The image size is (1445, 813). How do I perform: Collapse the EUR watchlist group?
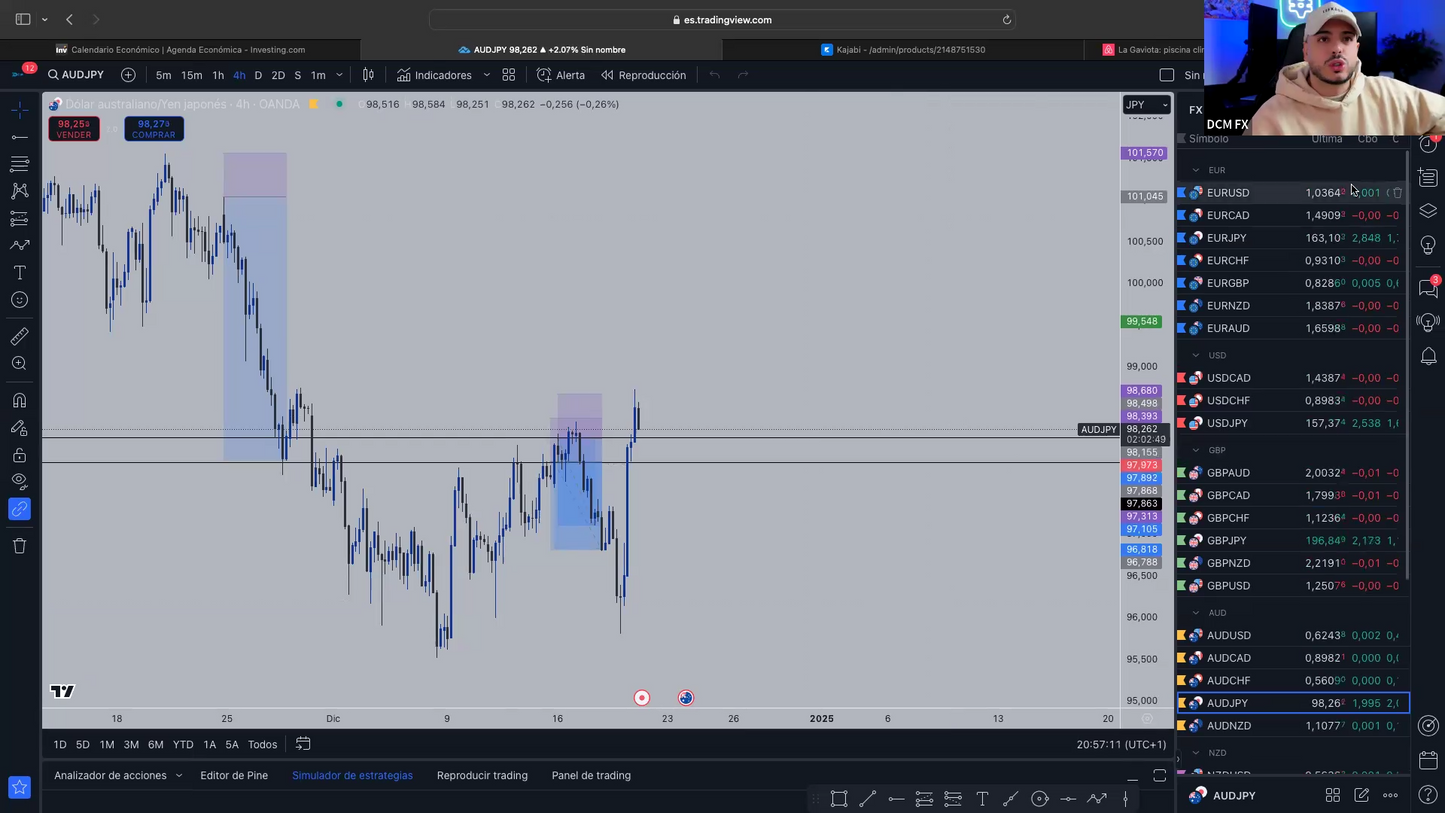point(1196,170)
